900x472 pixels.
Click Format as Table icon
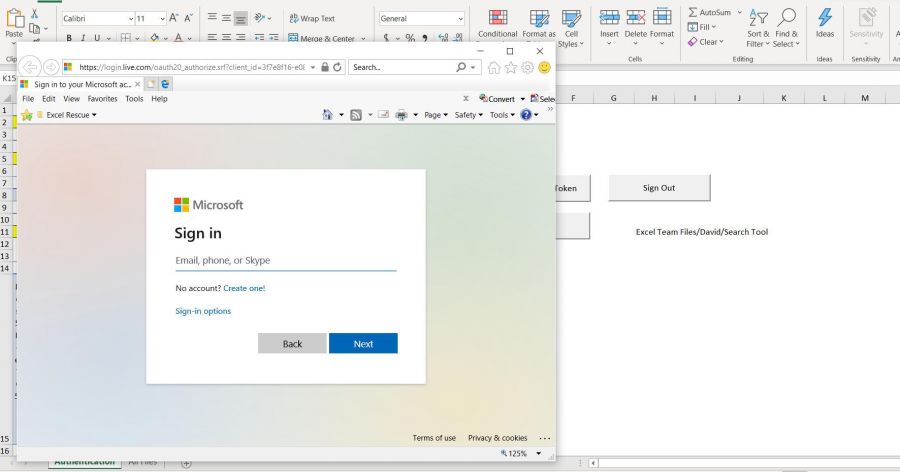(x=539, y=18)
